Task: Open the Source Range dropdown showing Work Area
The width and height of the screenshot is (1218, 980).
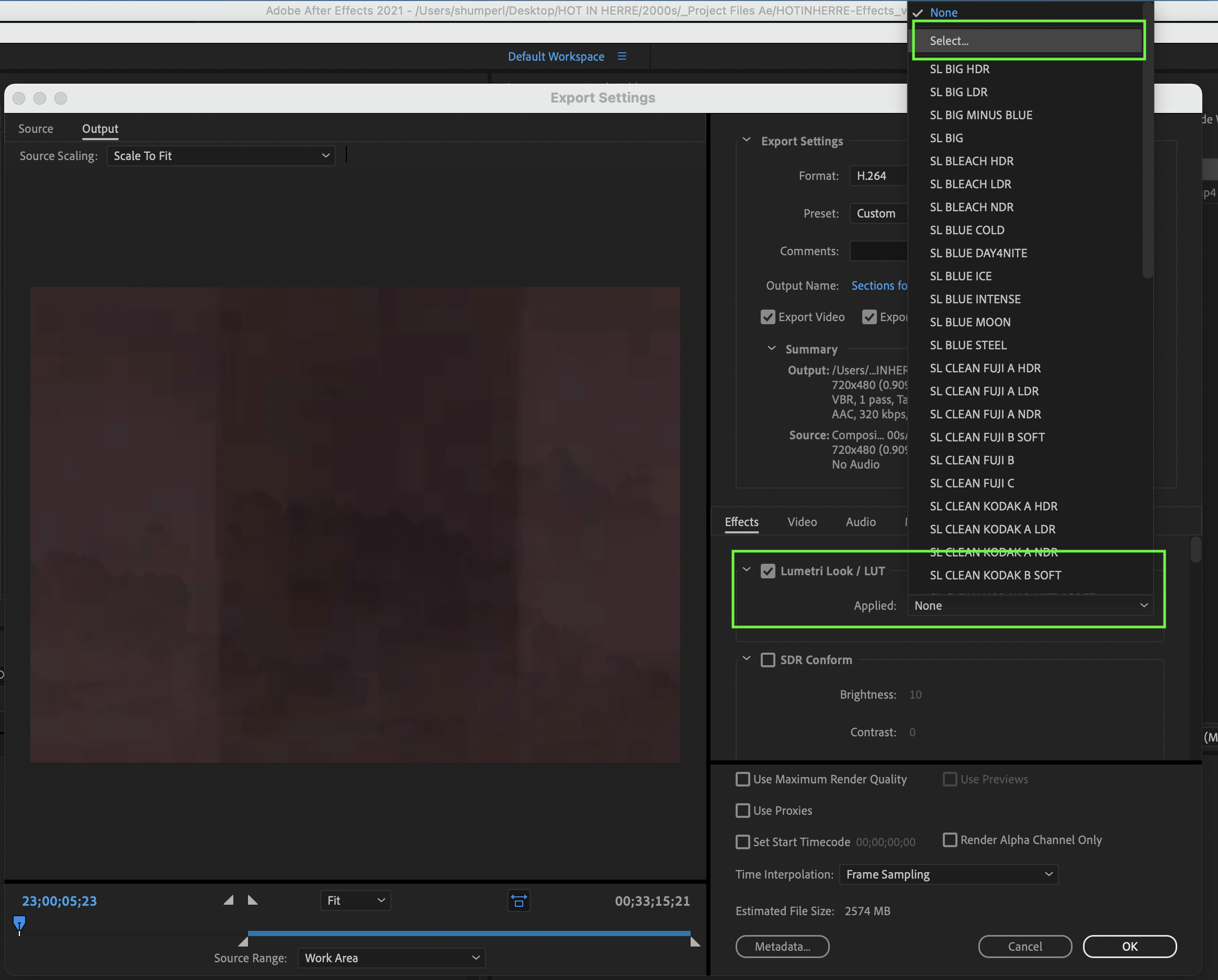Action: coord(391,958)
